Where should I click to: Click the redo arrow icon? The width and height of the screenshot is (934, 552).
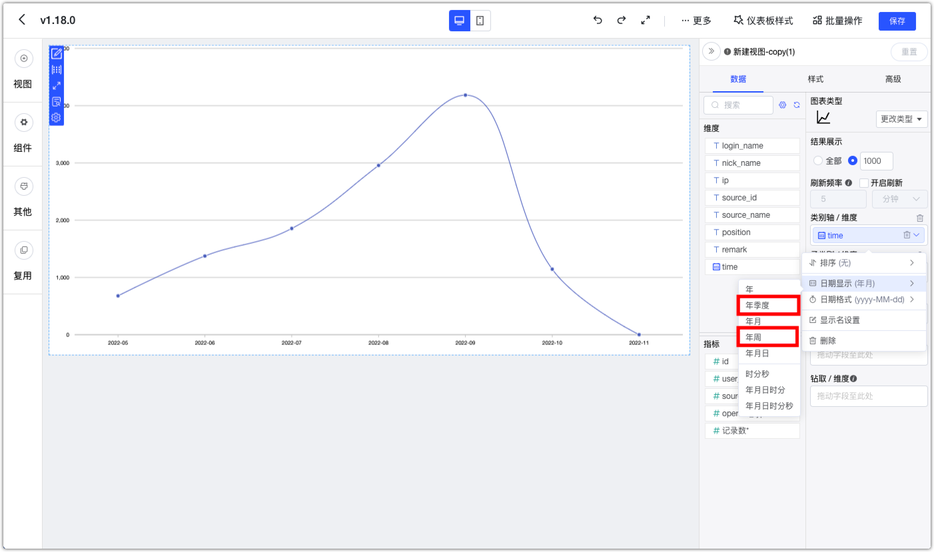pyautogui.click(x=621, y=20)
